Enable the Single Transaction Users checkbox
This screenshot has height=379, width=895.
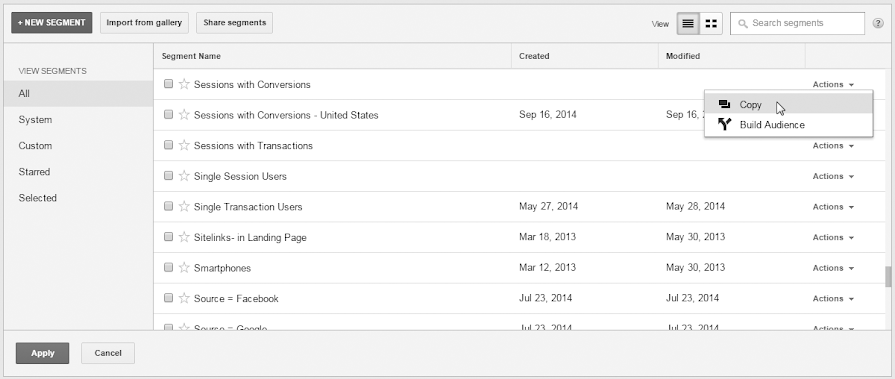click(x=168, y=206)
